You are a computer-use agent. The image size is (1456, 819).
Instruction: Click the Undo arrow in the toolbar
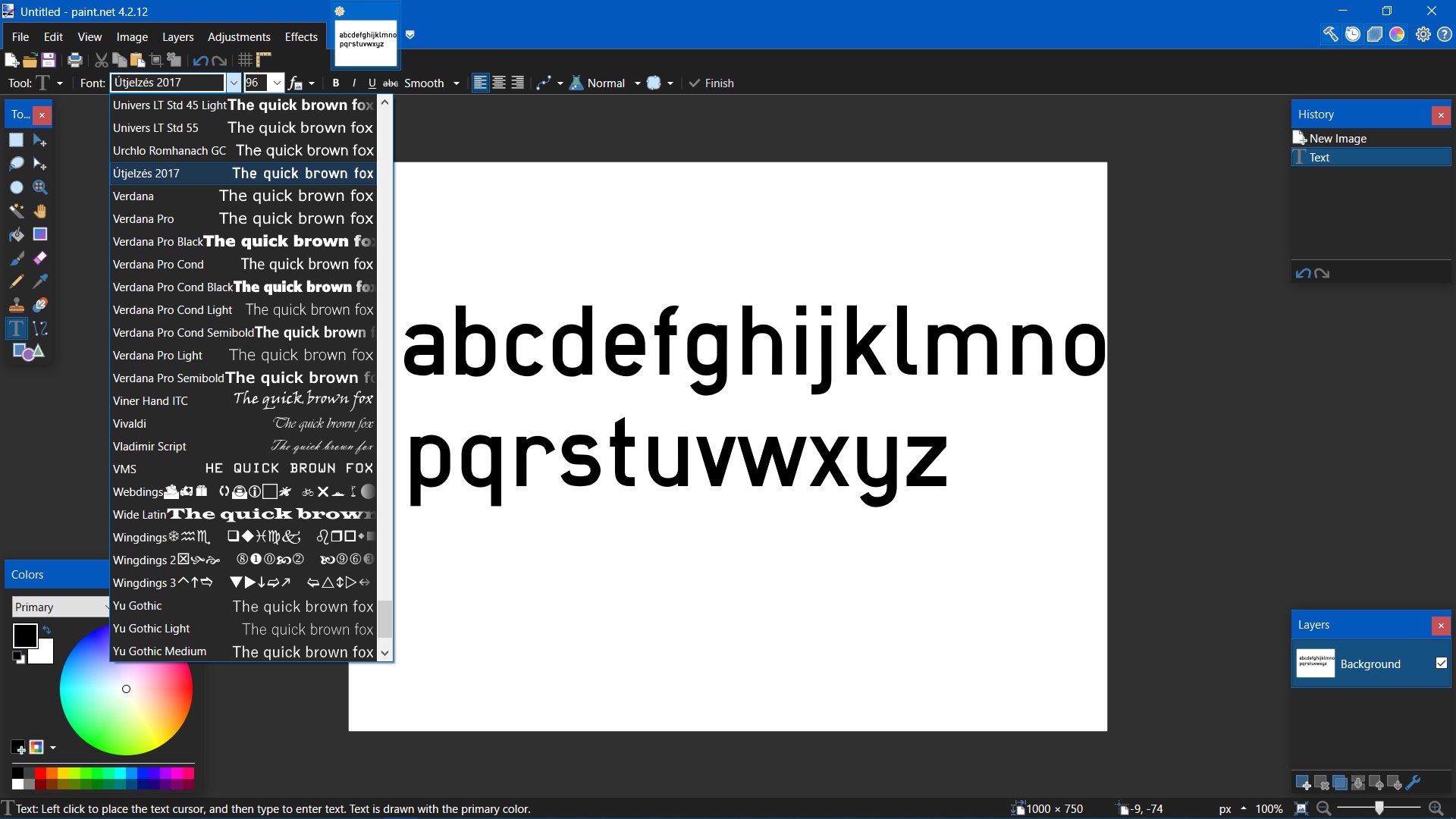pyautogui.click(x=200, y=60)
